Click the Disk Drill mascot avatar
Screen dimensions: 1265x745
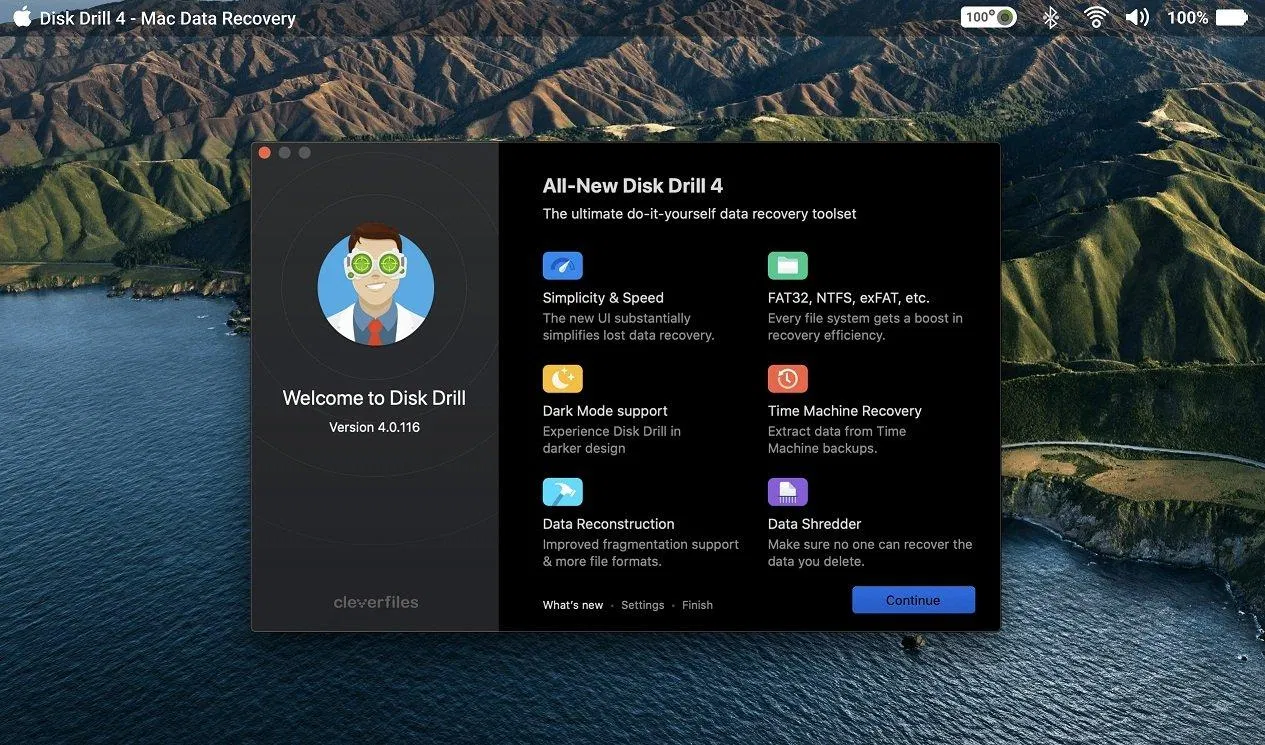pos(375,287)
